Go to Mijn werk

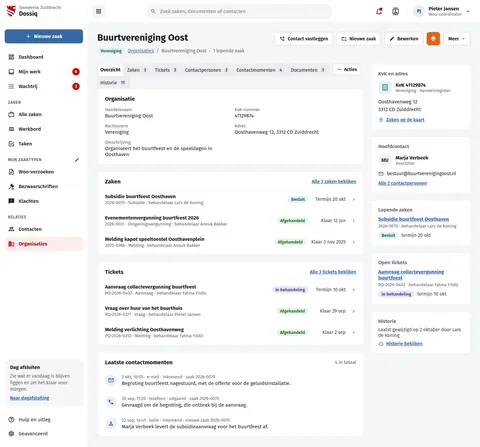coord(44,72)
